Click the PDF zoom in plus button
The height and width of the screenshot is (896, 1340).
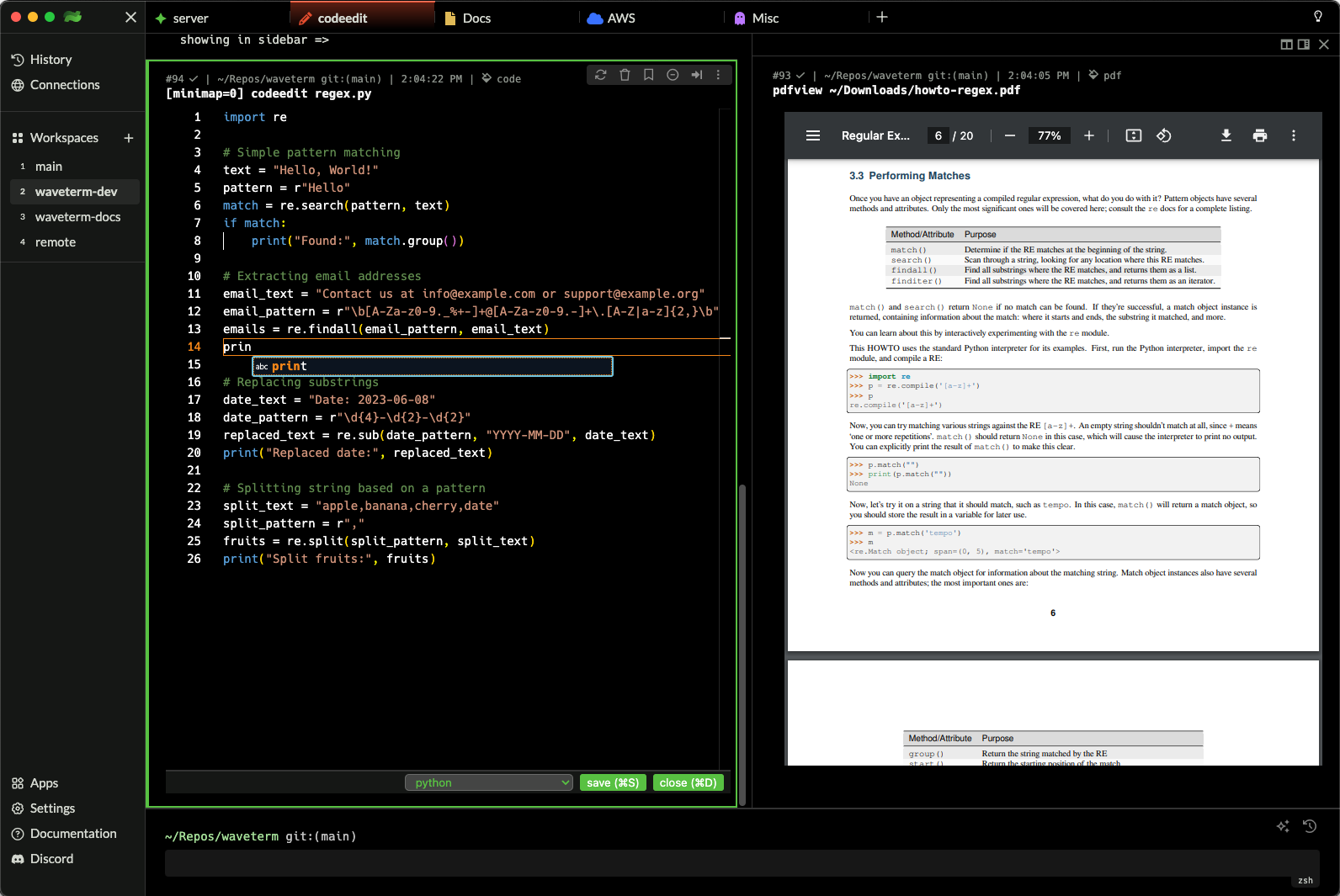[x=1088, y=135]
